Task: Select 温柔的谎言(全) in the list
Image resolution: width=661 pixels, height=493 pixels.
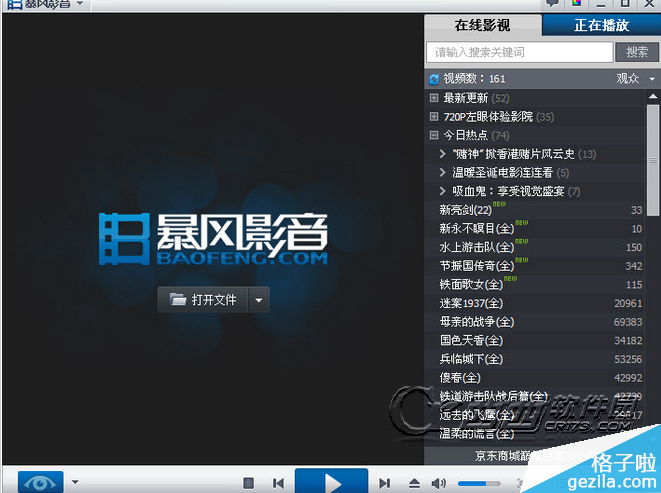Action: [x=535, y=434]
